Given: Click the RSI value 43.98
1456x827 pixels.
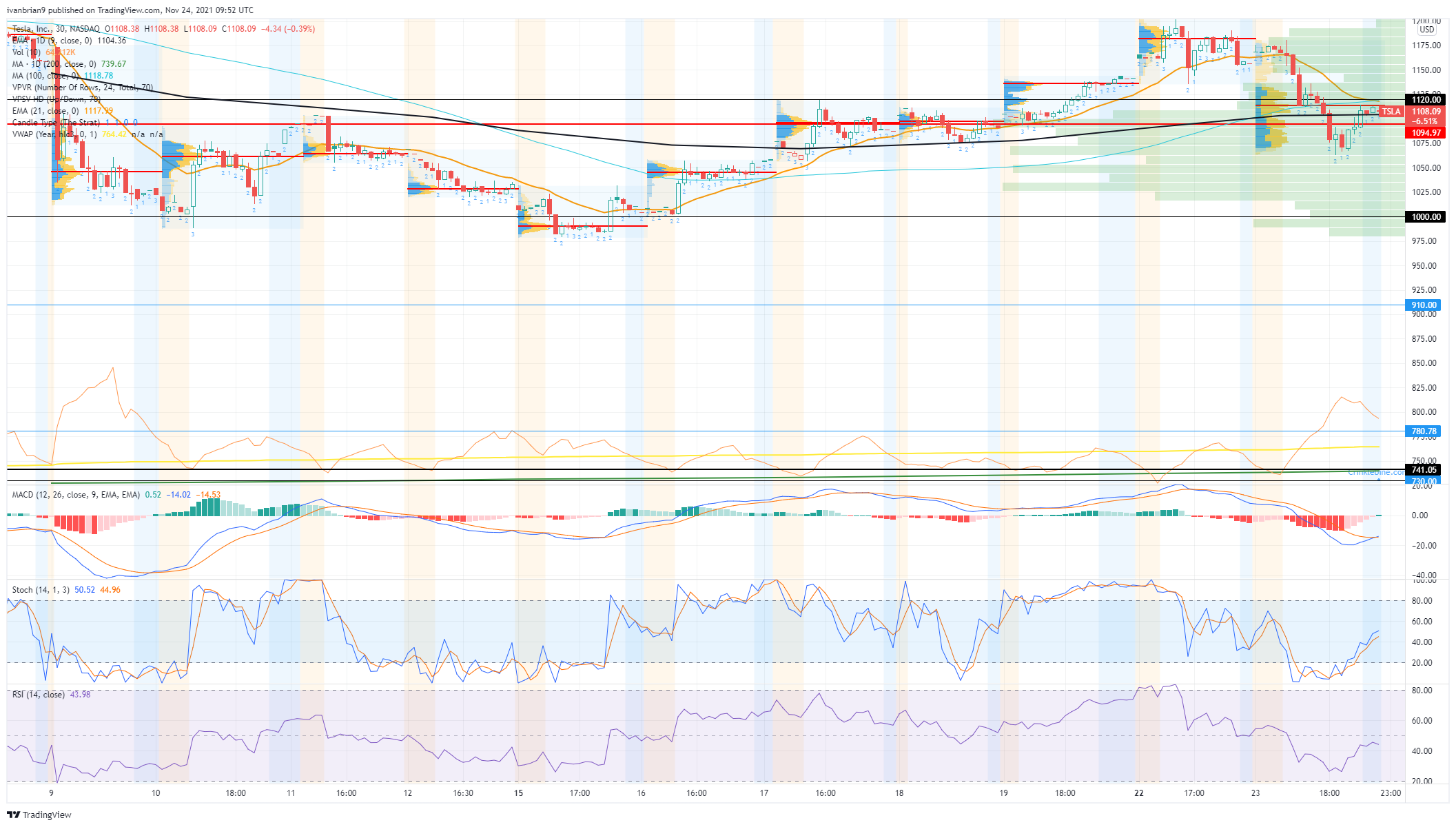Looking at the screenshot, I should (80, 695).
